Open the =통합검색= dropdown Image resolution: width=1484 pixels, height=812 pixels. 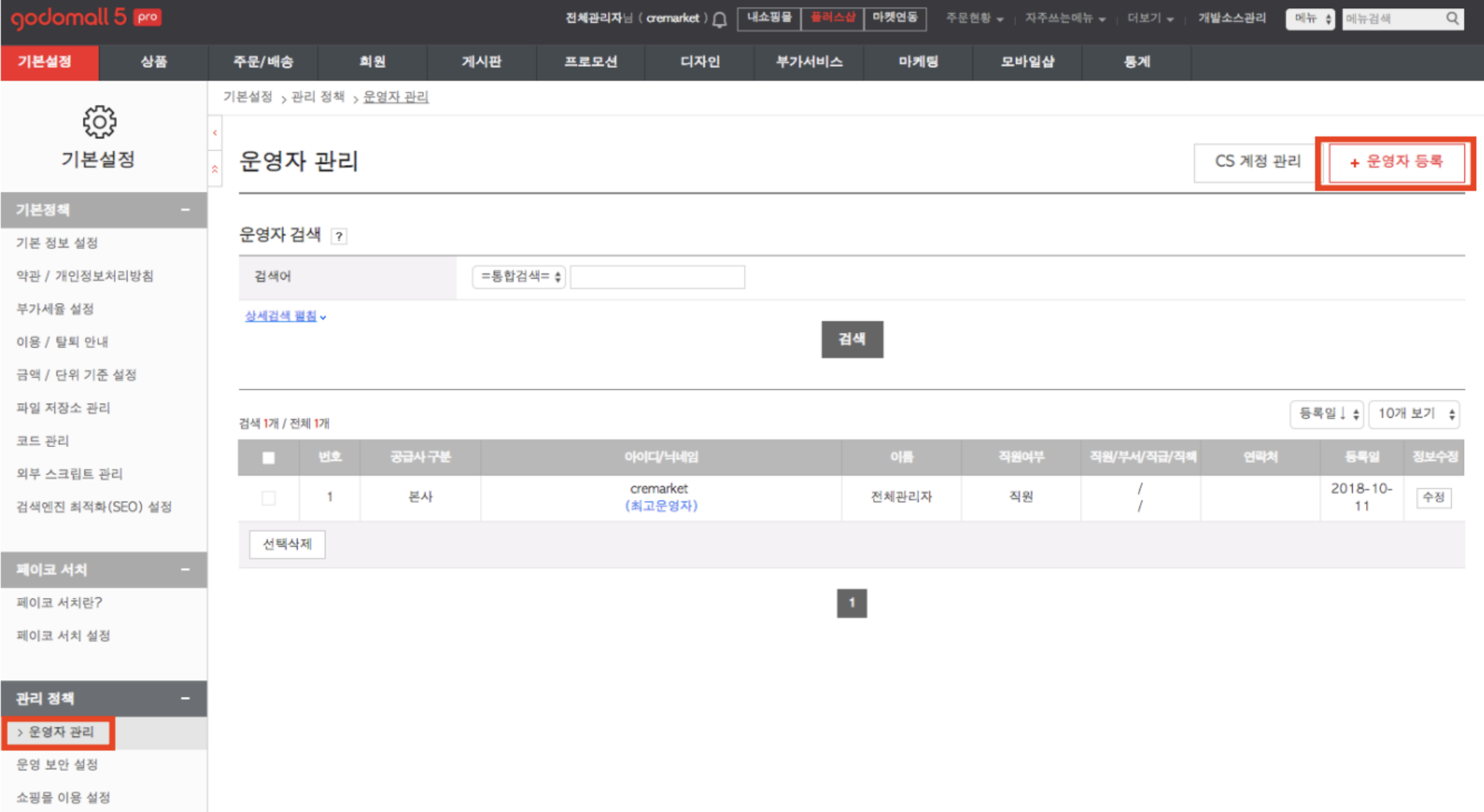(x=518, y=276)
